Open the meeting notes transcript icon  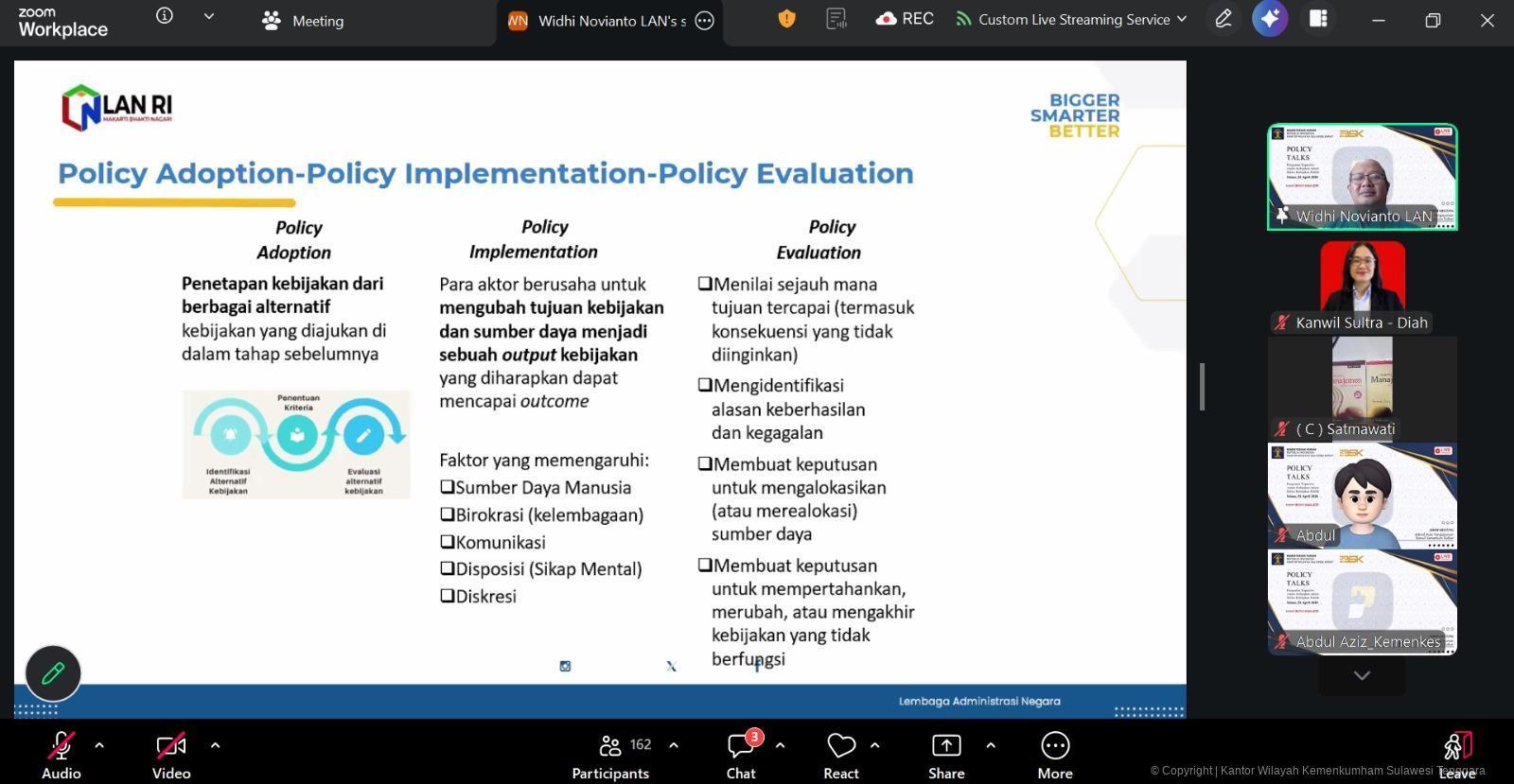(x=836, y=19)
